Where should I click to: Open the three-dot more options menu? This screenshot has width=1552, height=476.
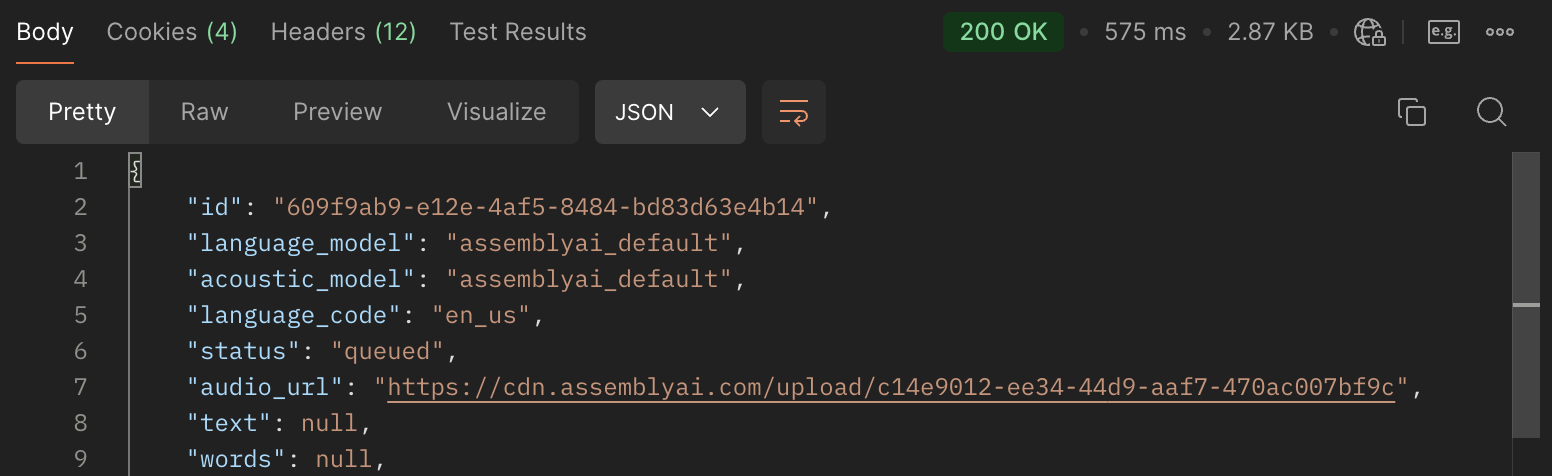click(x=1499, y=32)
